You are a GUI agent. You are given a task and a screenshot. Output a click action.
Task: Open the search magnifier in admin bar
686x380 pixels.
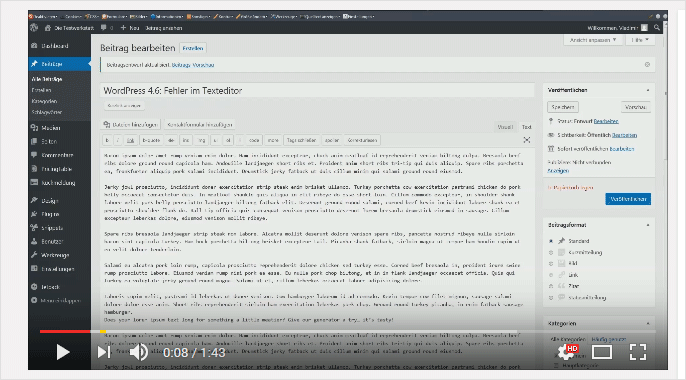(x=657, y=28)
